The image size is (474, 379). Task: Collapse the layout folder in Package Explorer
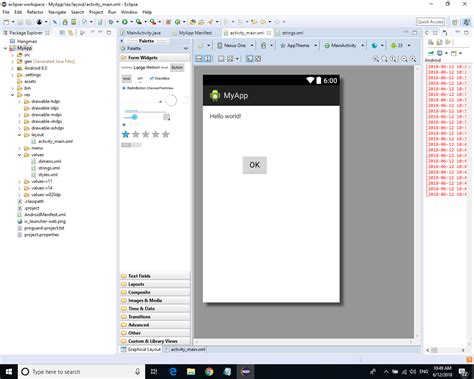tap(19, 135)
